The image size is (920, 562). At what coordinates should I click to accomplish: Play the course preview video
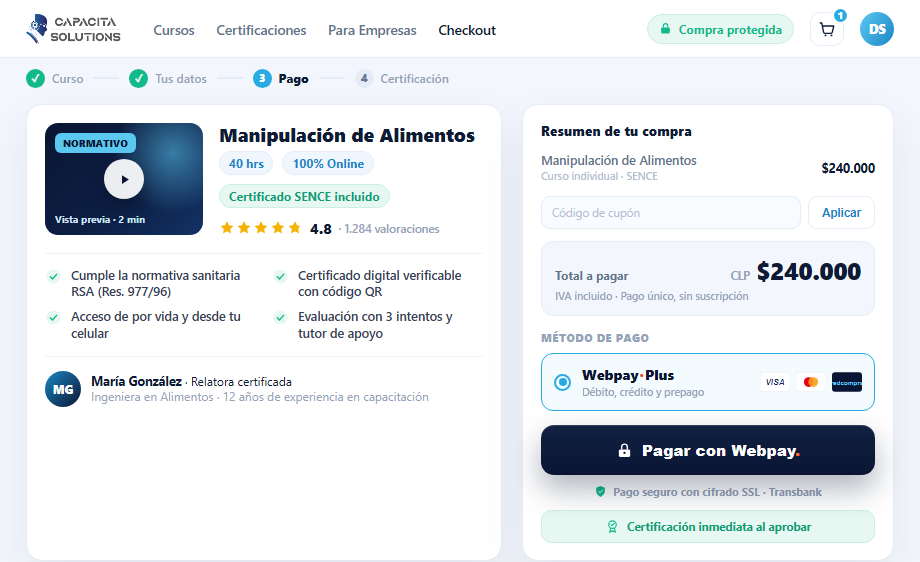[x=124, y=179]
